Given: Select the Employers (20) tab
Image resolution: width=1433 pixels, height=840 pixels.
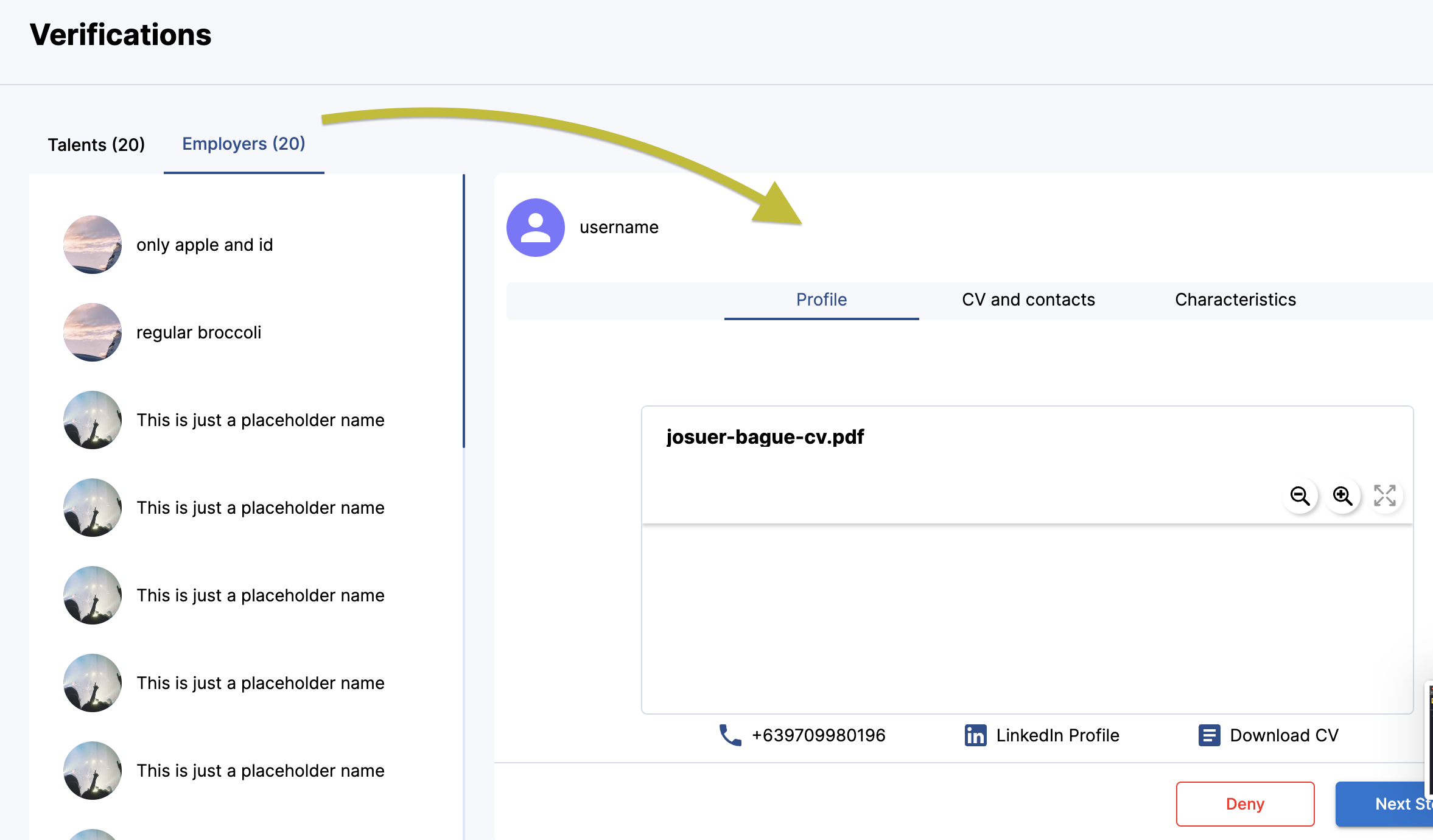Looking at the screenshot, I should click(x=243, y=144).
